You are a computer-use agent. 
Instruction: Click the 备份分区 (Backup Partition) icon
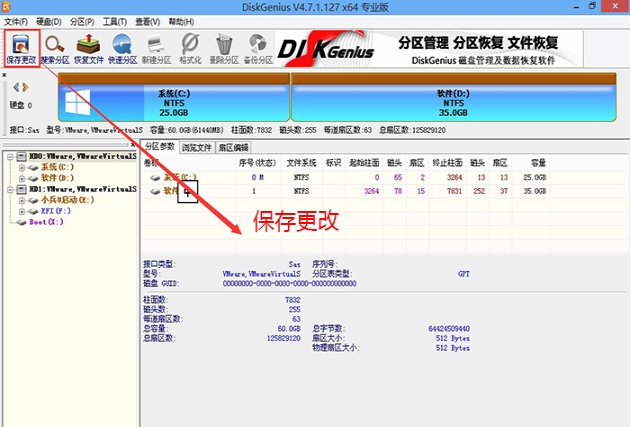(259, 47)
